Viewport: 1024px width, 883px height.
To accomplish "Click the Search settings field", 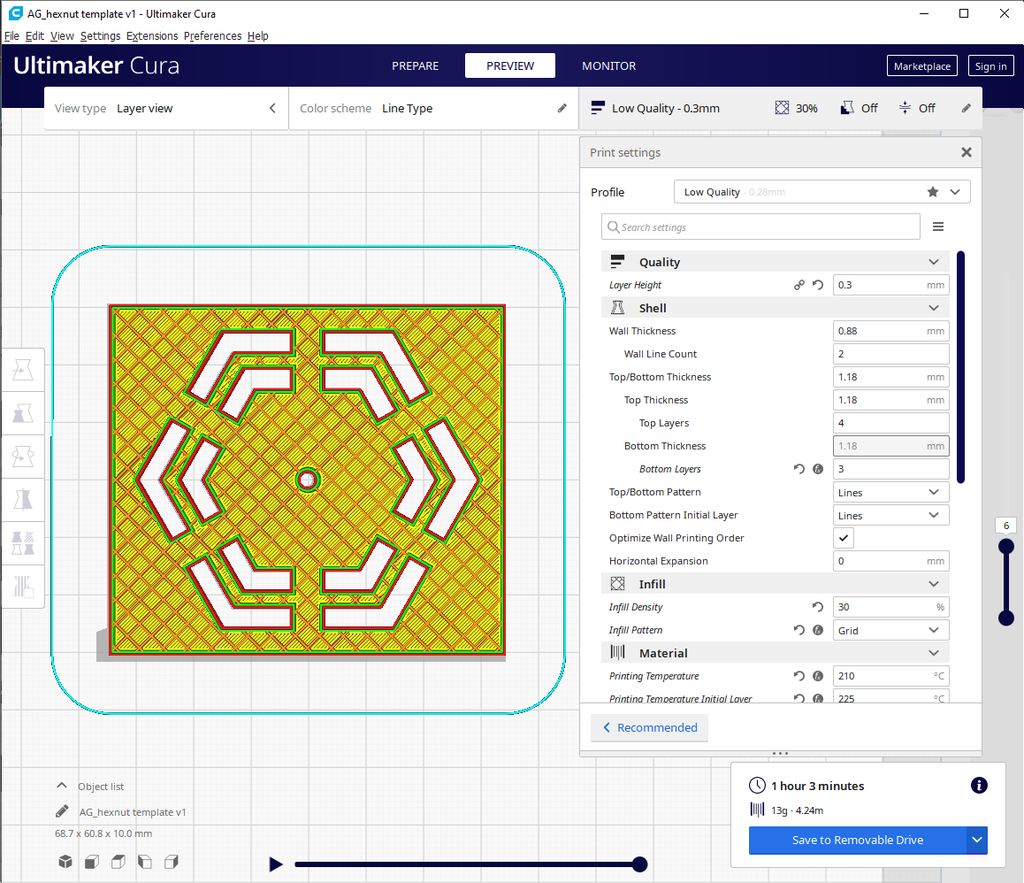I will point(760,227).
